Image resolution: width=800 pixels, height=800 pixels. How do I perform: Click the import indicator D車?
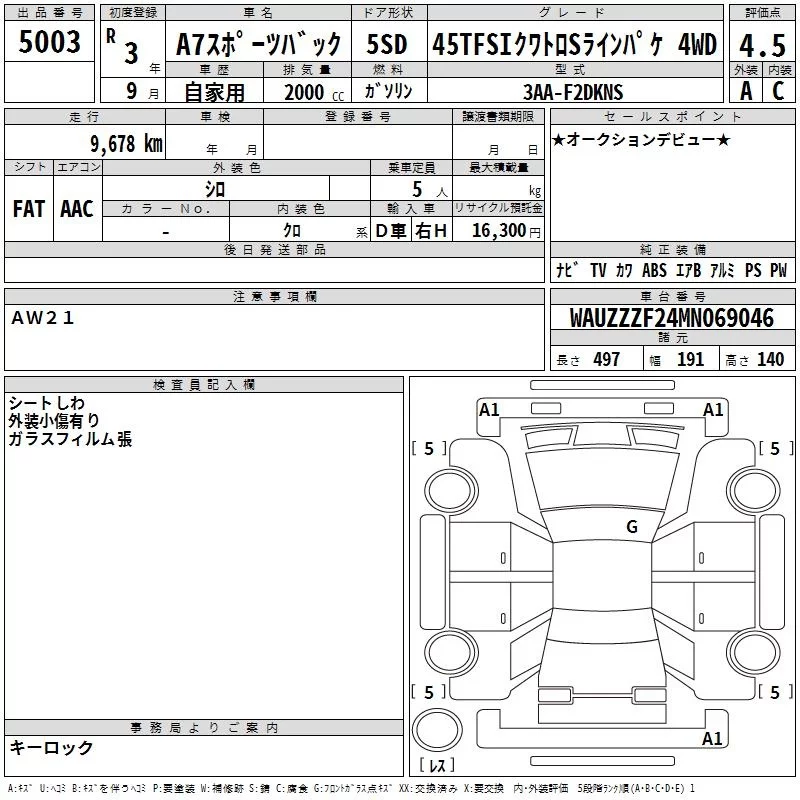tap(391, 231)
